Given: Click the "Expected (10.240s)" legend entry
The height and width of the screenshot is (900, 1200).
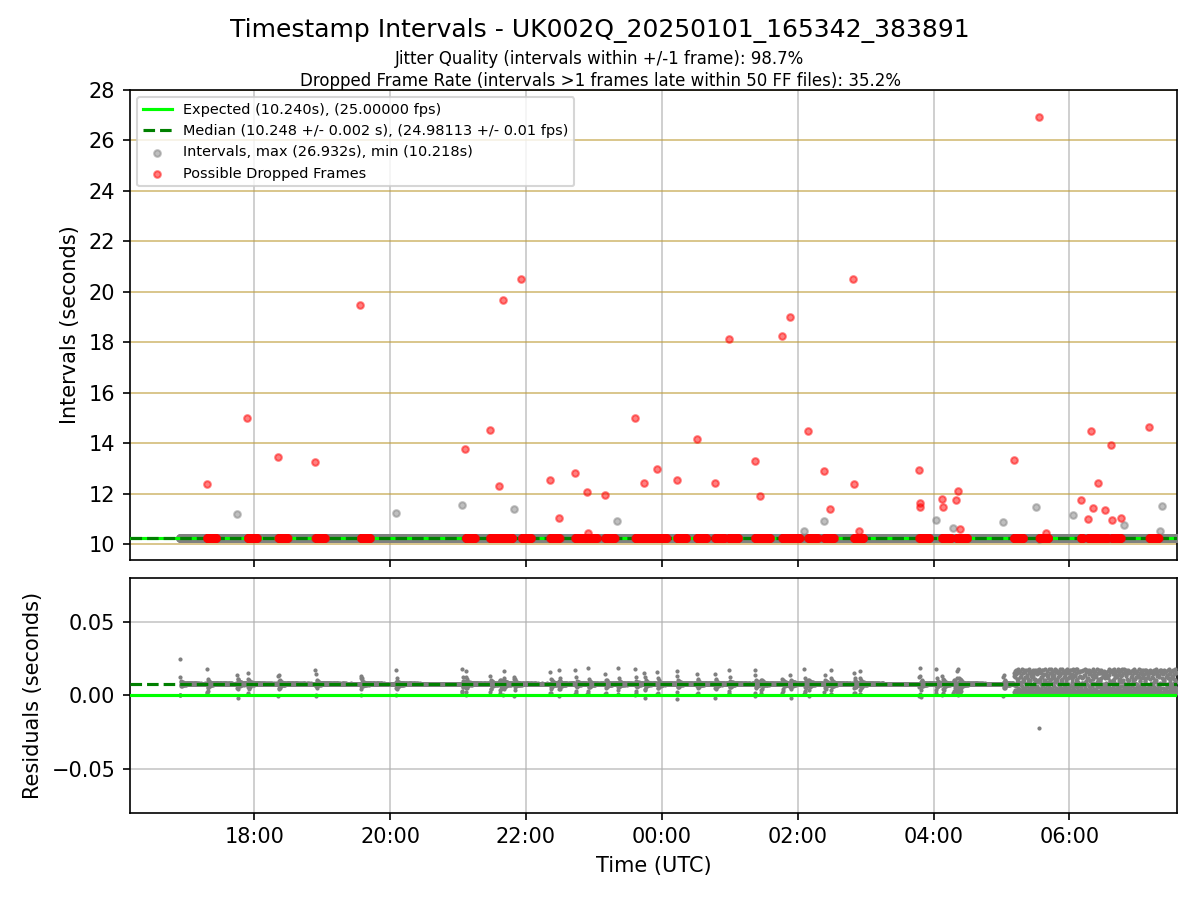Looking at the screenshot, I should click(312, 109).
